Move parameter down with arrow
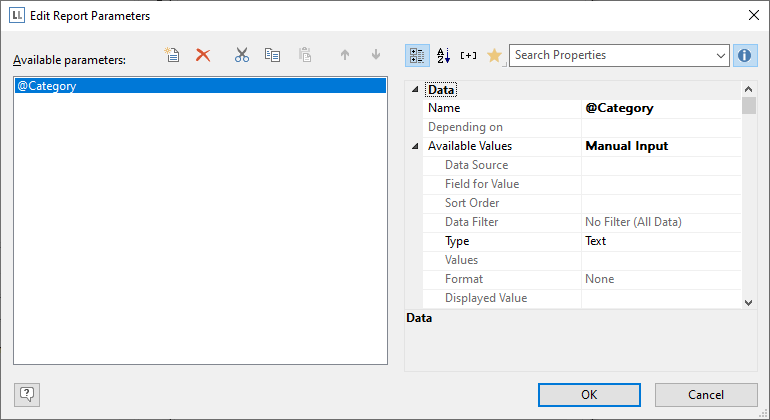Screen dimensions: 770x420 coord(376,55)
